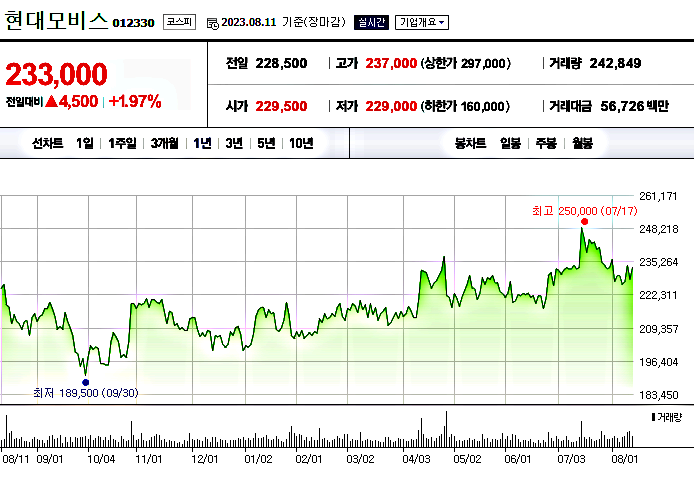This screenshot has width=694, height=479.
Task: Click the 거래량 legend on volume chart
Action: 667,417
